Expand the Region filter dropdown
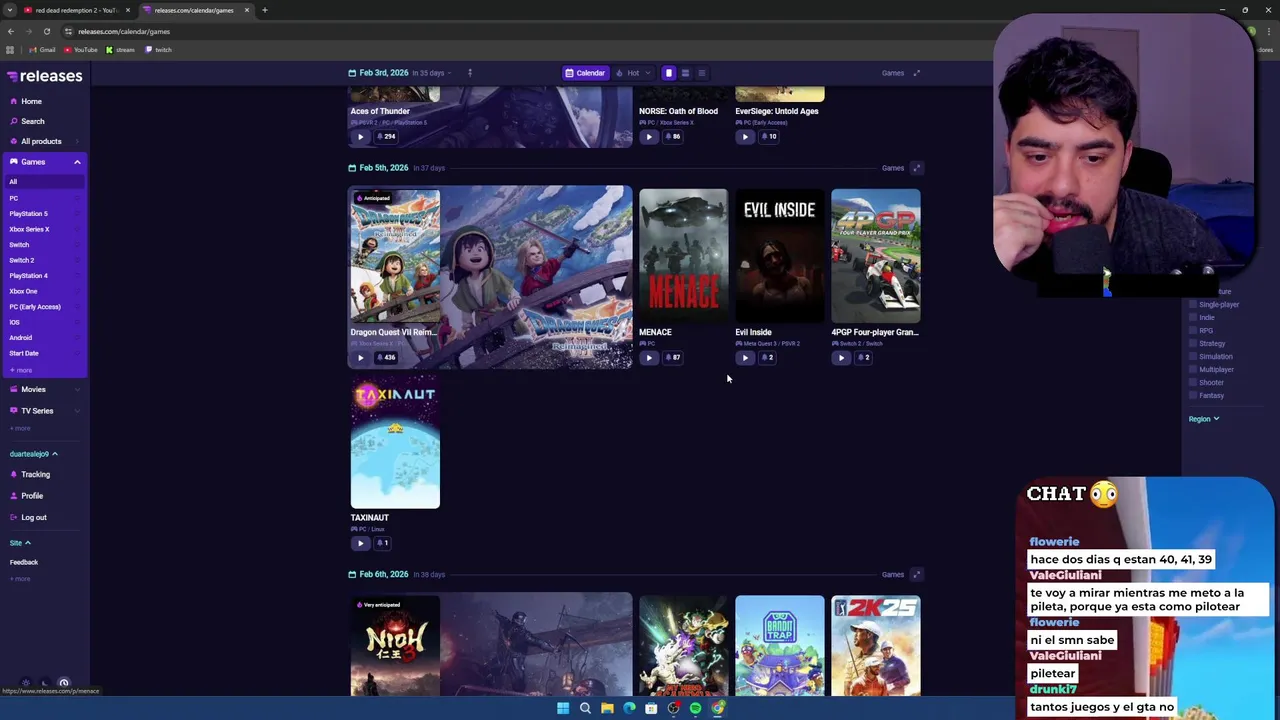1280x720 pixels. coord(1203,419)
